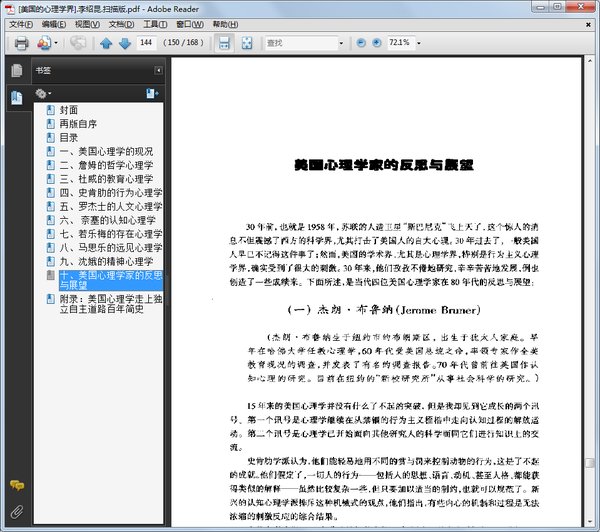Open the 工具(T) menu
The image size is (600, 532).
tap(155, 24)
